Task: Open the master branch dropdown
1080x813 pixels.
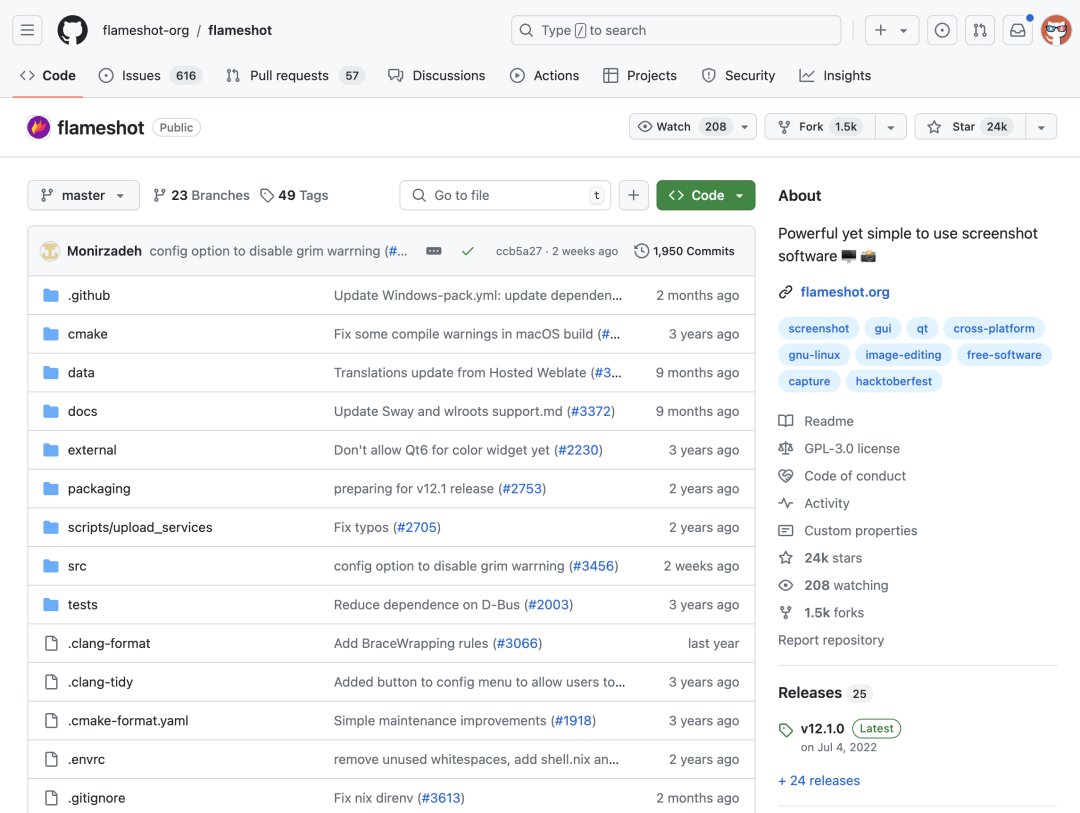Action: pos(83,195)
